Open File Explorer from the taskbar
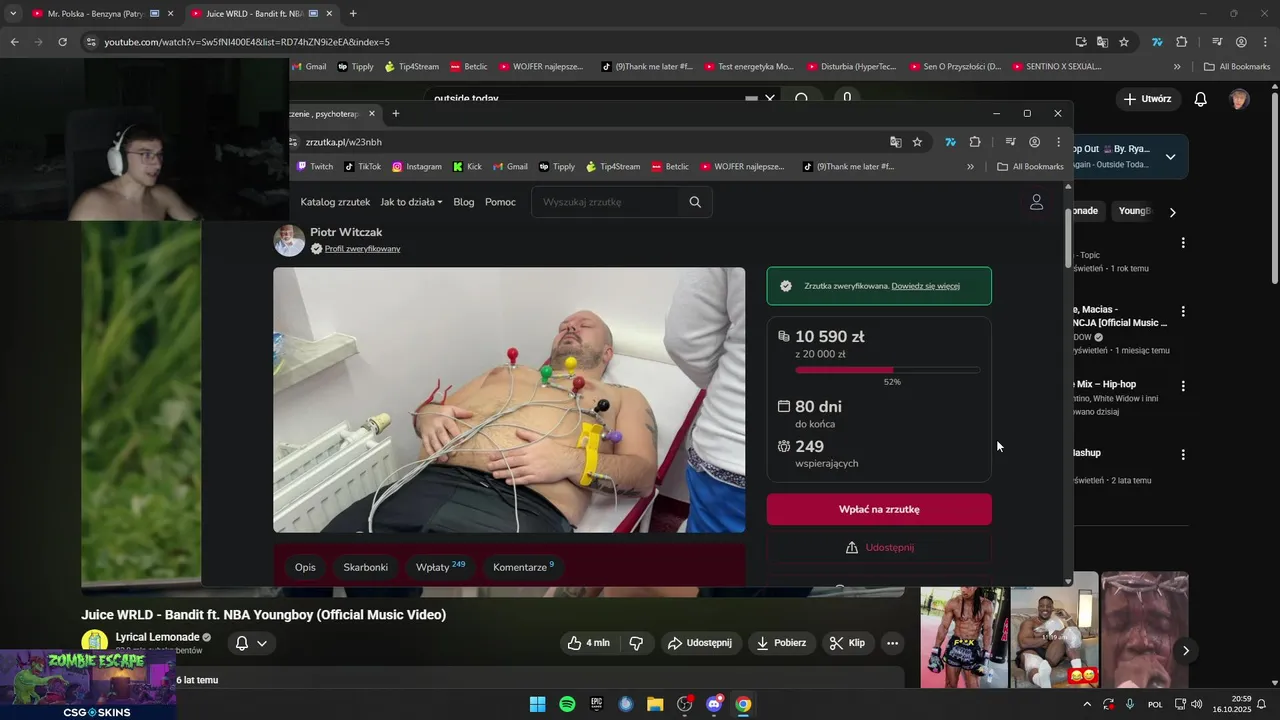The image size is (1280, 720). tap(655, 704)
